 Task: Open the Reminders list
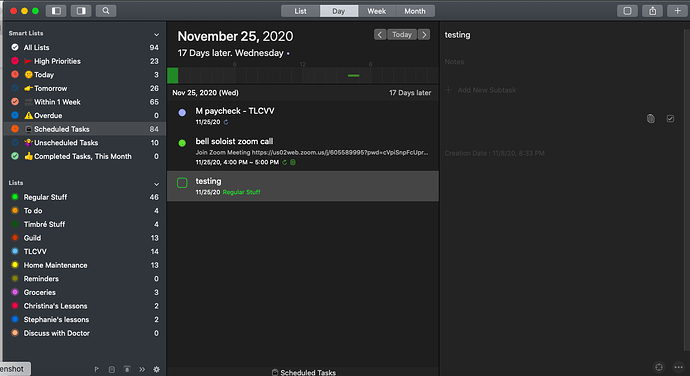(84, 279)
